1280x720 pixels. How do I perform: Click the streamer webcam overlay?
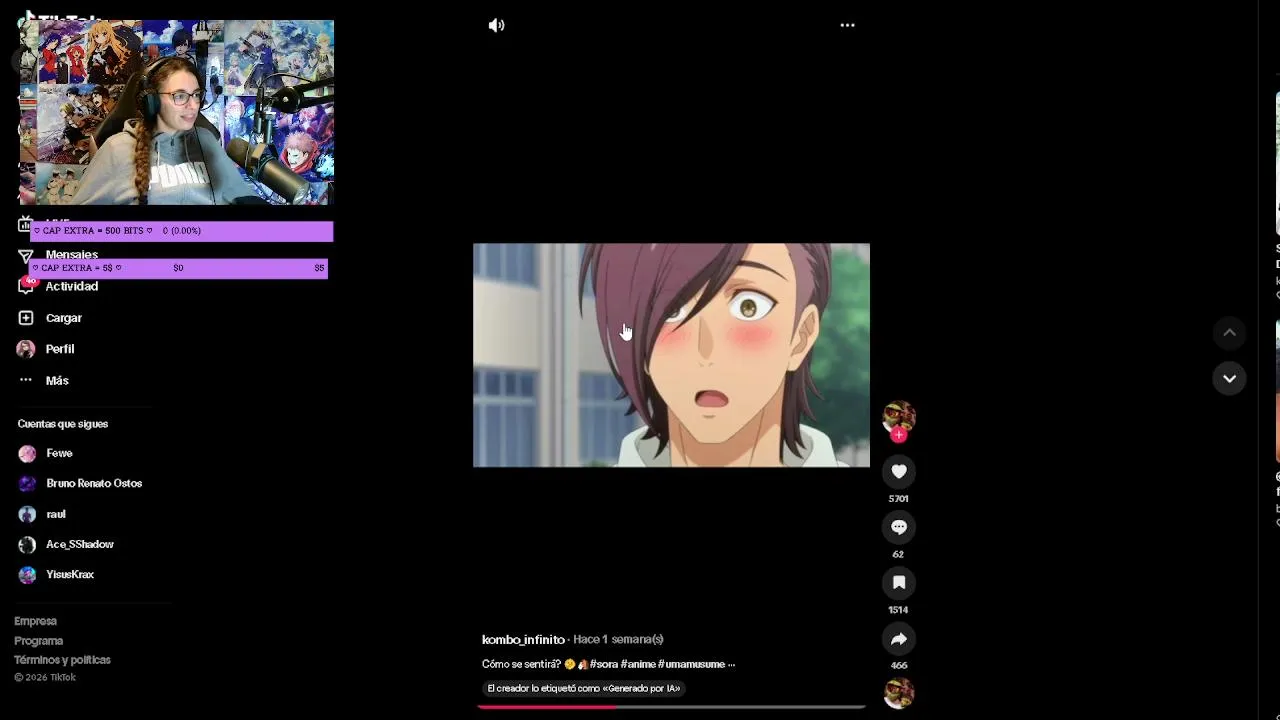tap(176, 112)
